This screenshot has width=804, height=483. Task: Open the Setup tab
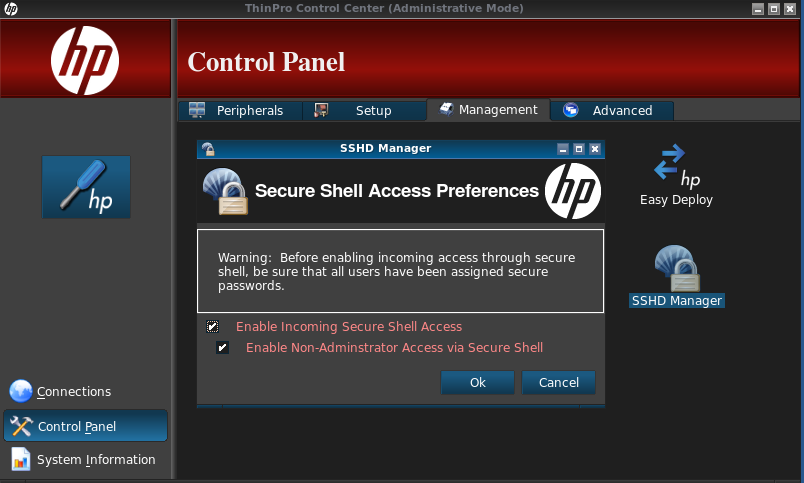pyautogui.click(x=364, y=110)
